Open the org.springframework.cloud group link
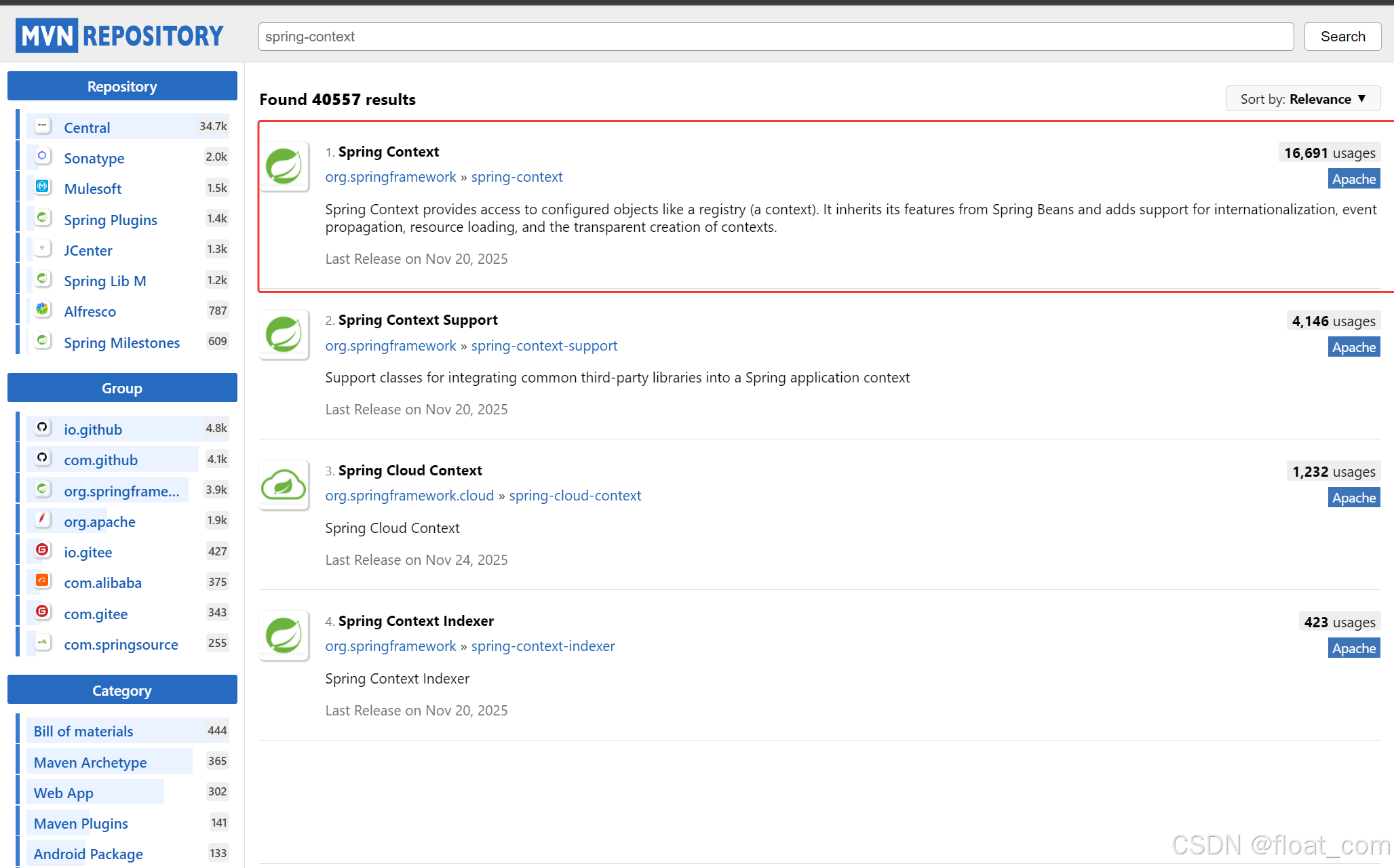The height and width of the screenshot is (868, 1394). 410,496
